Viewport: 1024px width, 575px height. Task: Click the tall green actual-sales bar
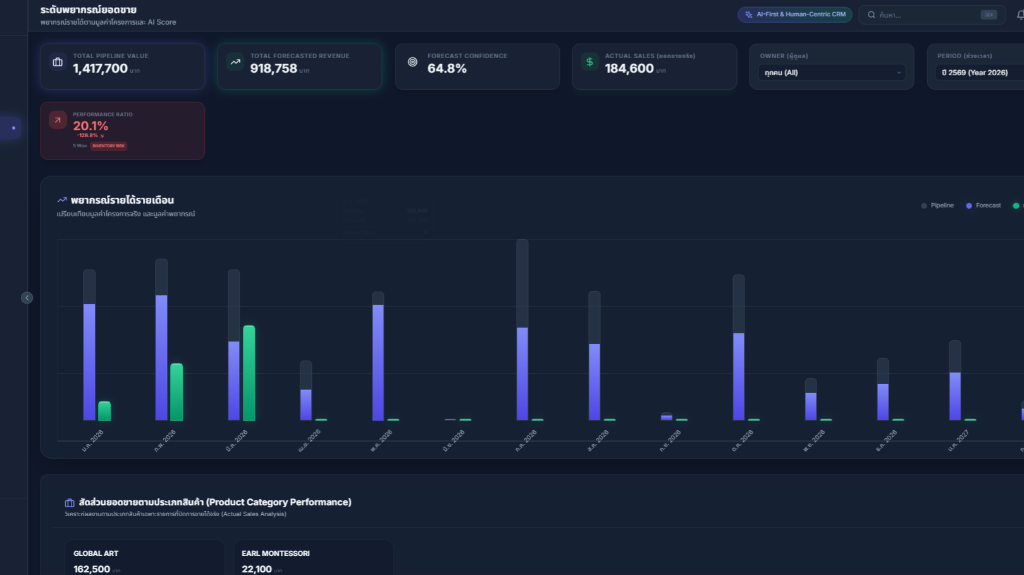coord(249,372)
